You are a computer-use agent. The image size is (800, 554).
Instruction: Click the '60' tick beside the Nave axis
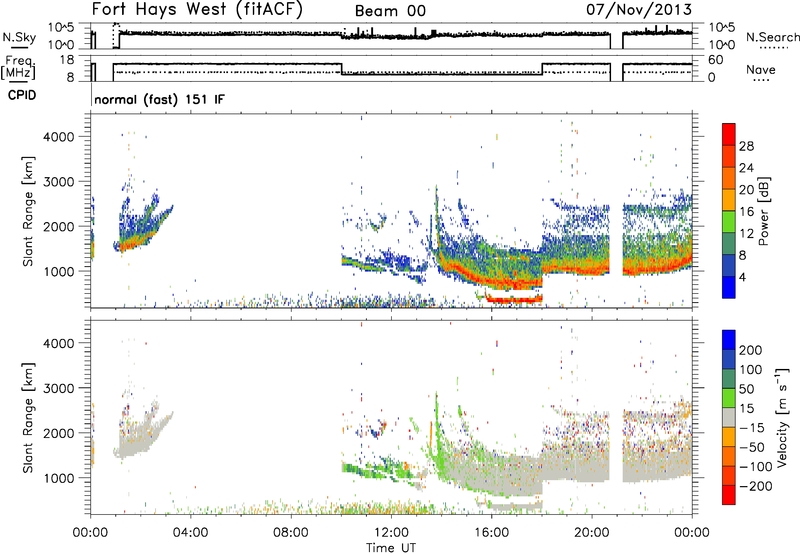(716, 60)
